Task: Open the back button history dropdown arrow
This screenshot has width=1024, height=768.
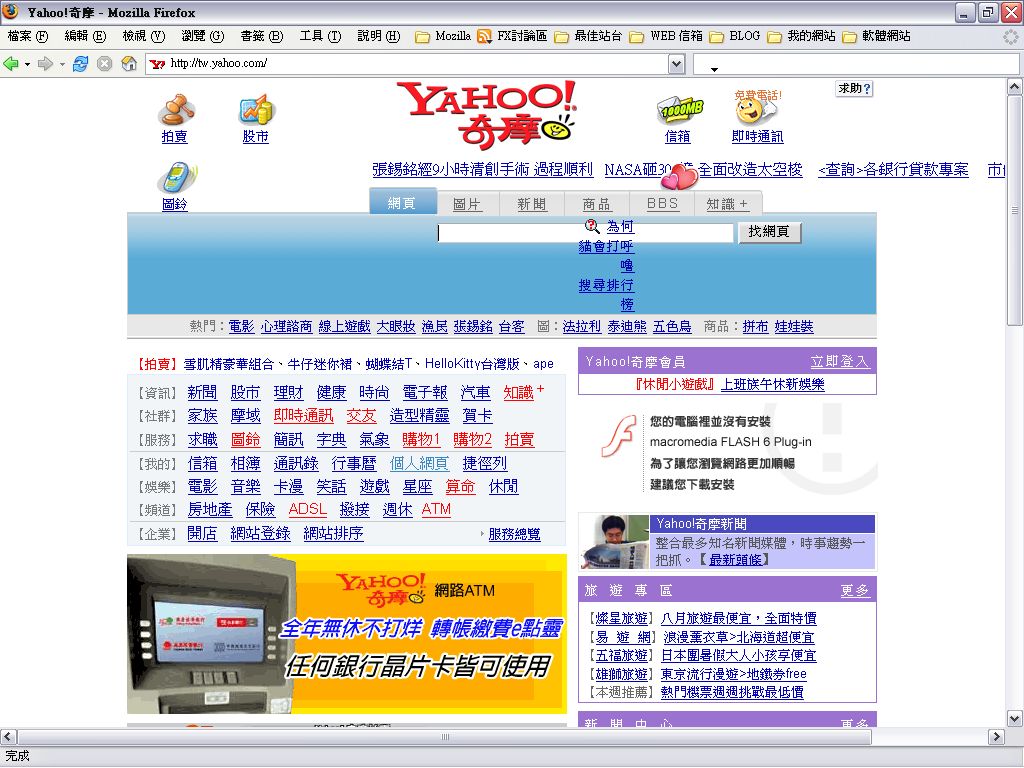Action: [27, 64]
